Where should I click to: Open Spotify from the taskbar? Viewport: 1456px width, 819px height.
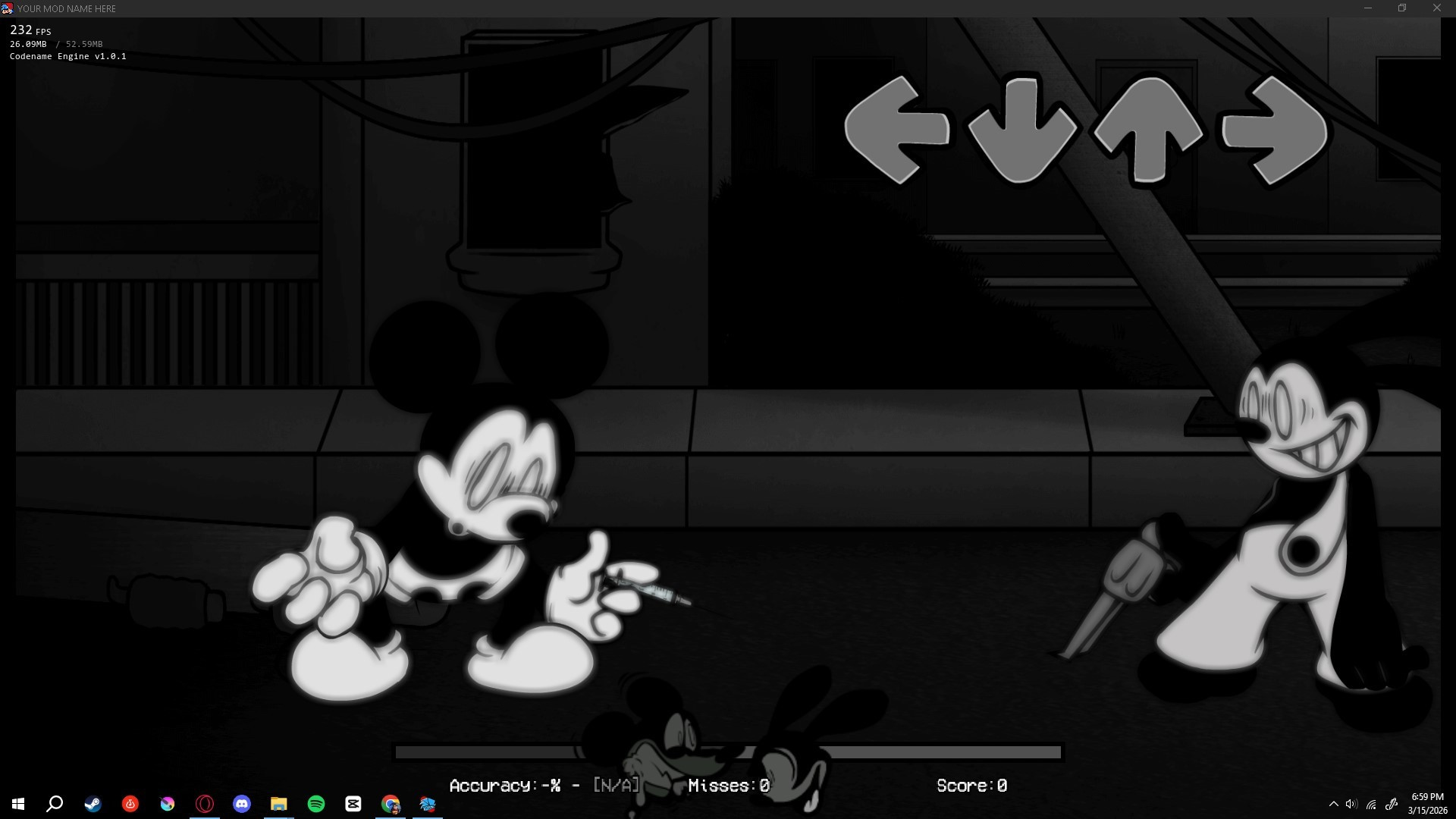click(315, 804)
